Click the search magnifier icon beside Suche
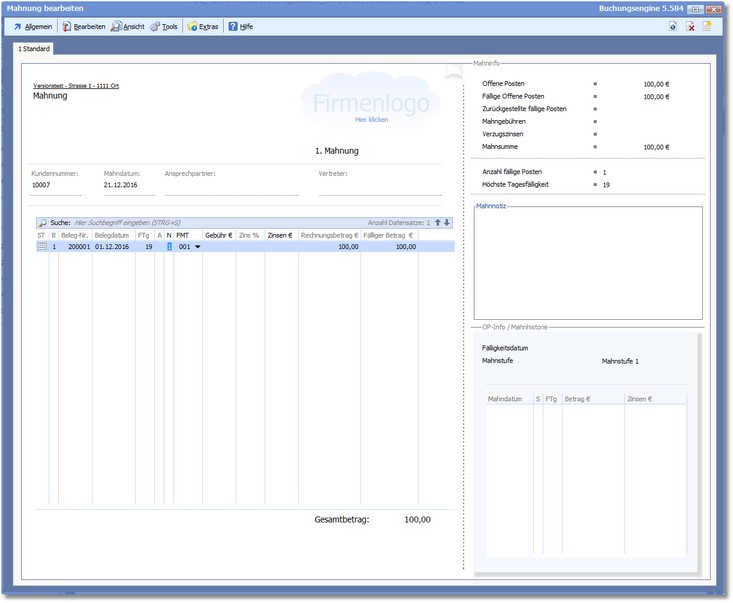The height and width of the screenshot is (603, 733). click(x=42, y=222)
